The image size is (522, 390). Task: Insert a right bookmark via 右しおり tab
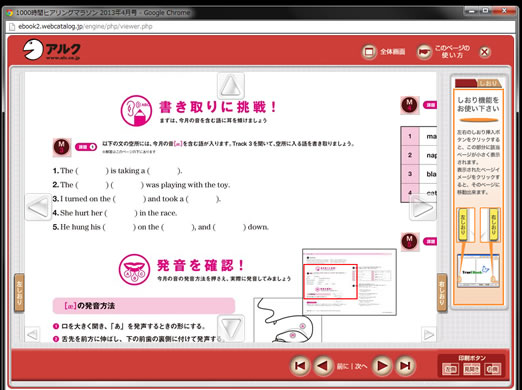coord(442,293)
